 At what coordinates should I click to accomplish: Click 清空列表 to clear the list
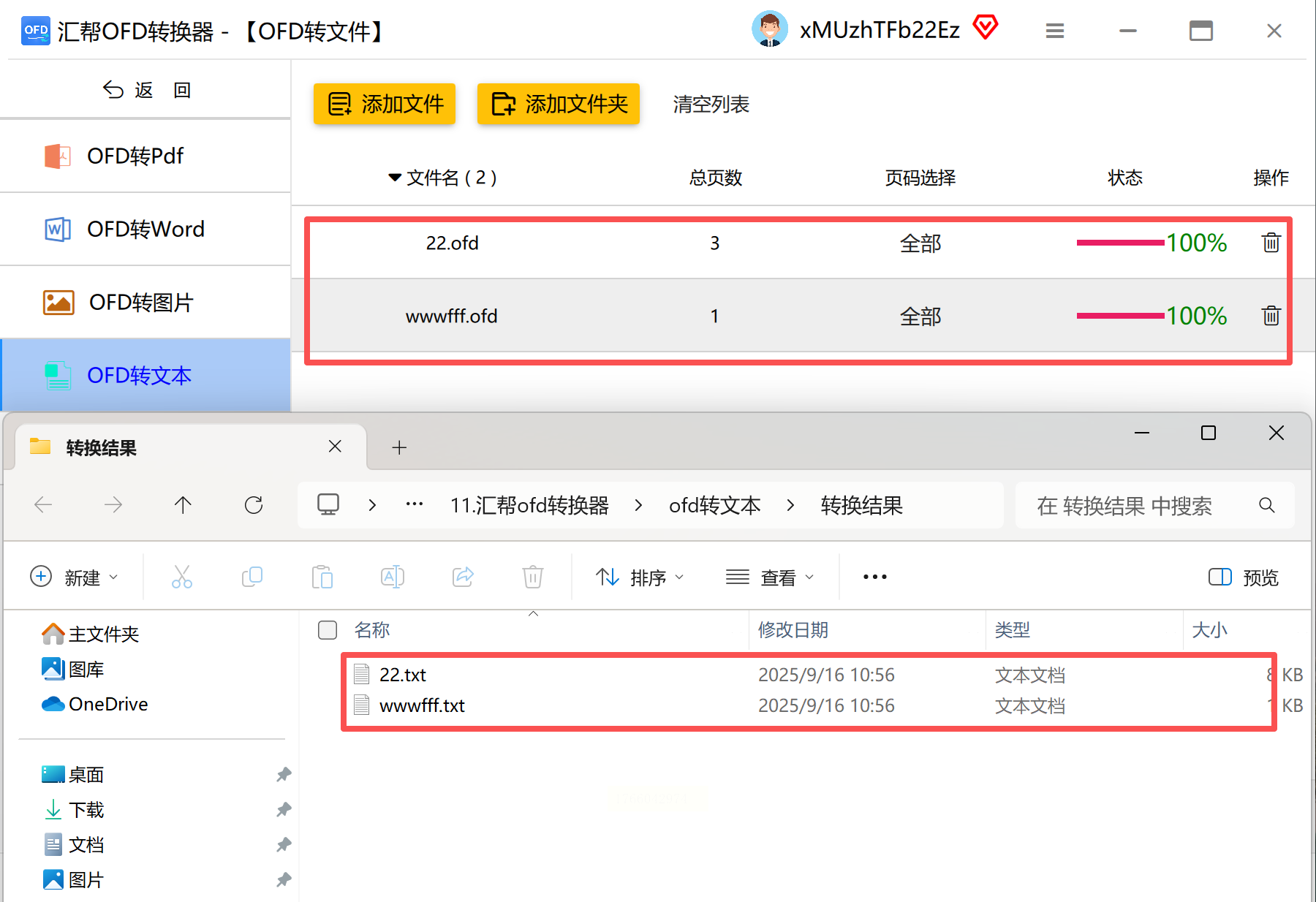click(x=711, y=105)
